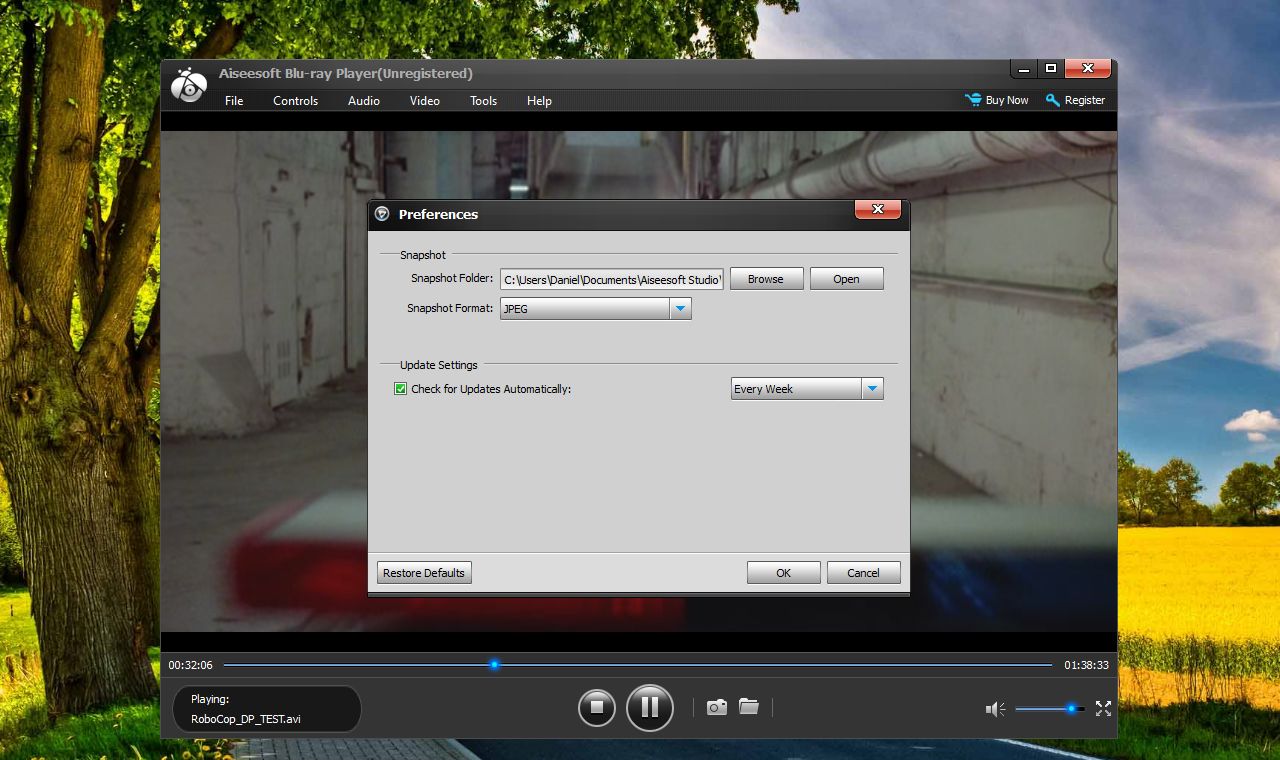Viewport: 1280px width, 760px height.
Task: Open the Controls menu
Action: pos(296,101)
